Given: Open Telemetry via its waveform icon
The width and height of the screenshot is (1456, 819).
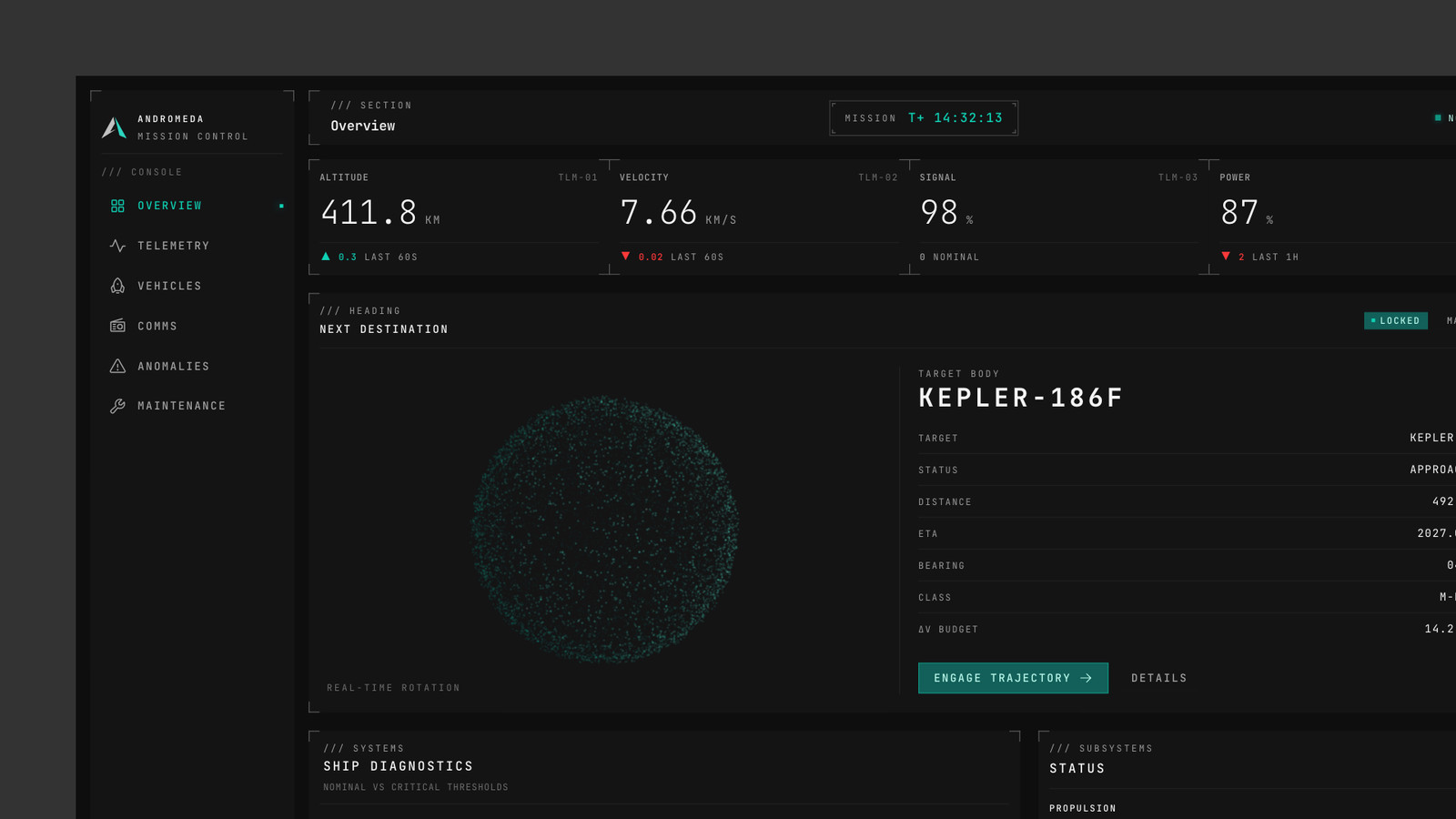Looking at the screenshot, I should click(x=117, y=246).
